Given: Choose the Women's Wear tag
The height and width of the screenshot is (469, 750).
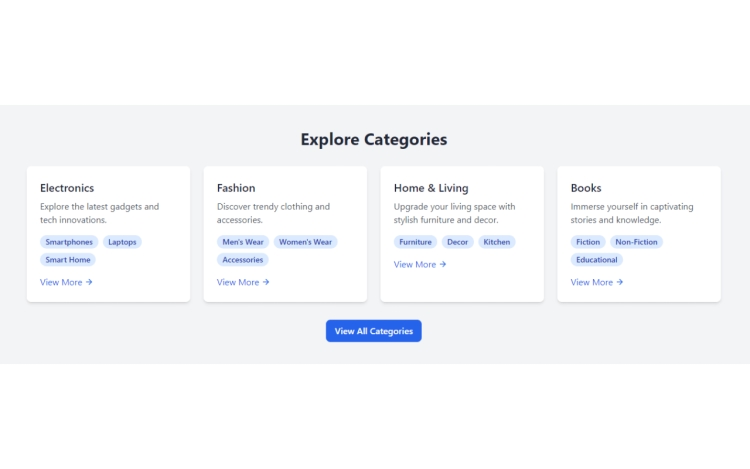Looking at the screenshot, I should 305,242.
